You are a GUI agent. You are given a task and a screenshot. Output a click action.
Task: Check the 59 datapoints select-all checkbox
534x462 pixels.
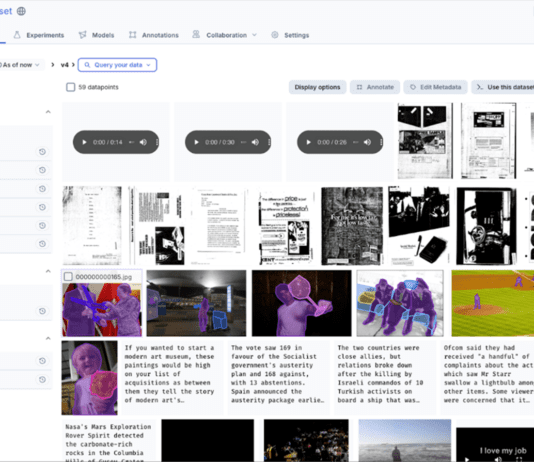pyautogui.click(x=70, y=87)
